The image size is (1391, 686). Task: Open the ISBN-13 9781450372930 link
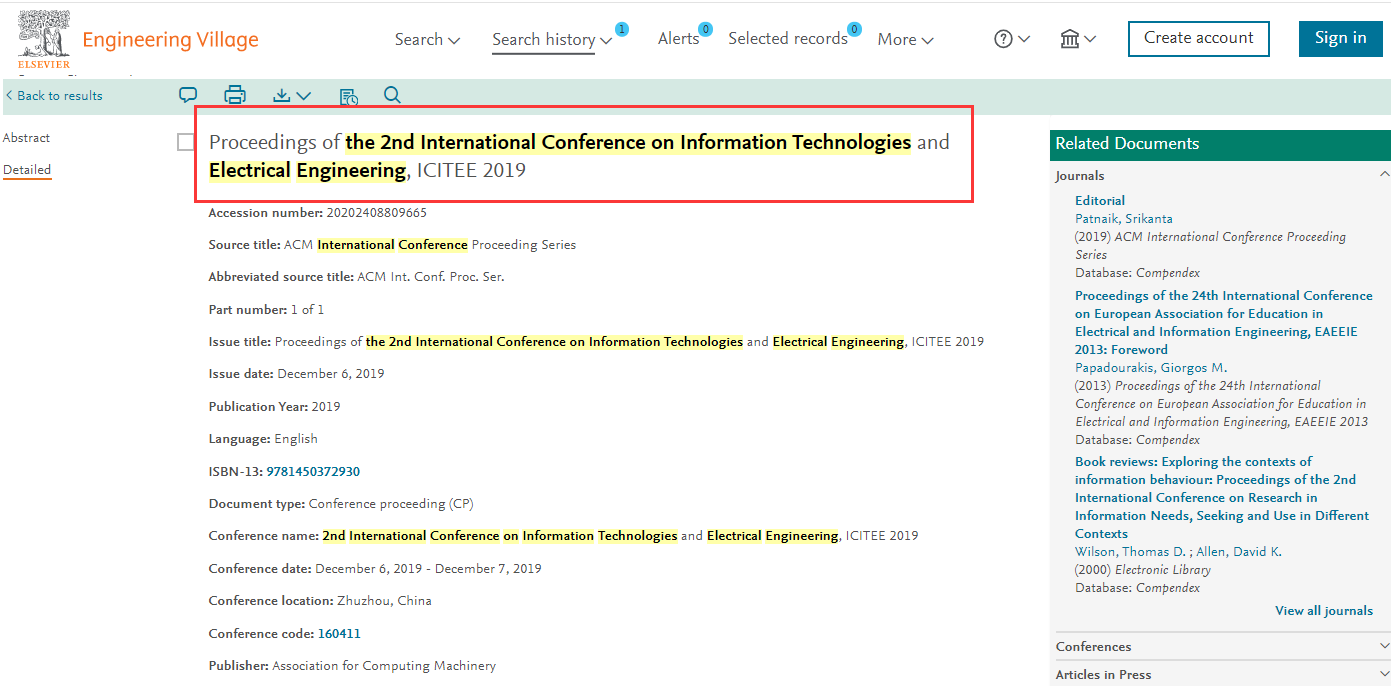pos(313,471)
